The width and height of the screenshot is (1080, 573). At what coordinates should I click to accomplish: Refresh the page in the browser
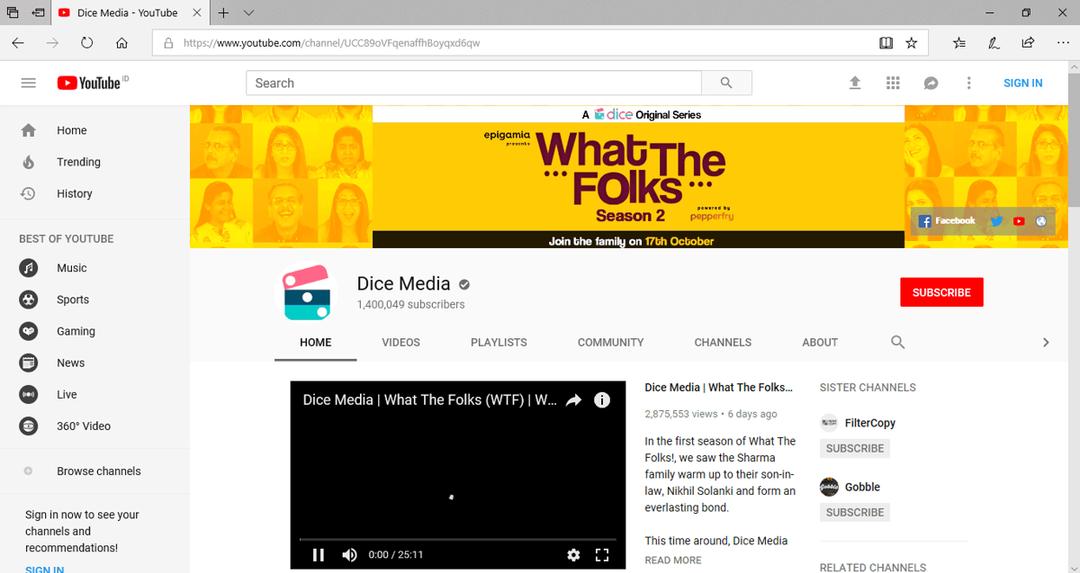87,43
